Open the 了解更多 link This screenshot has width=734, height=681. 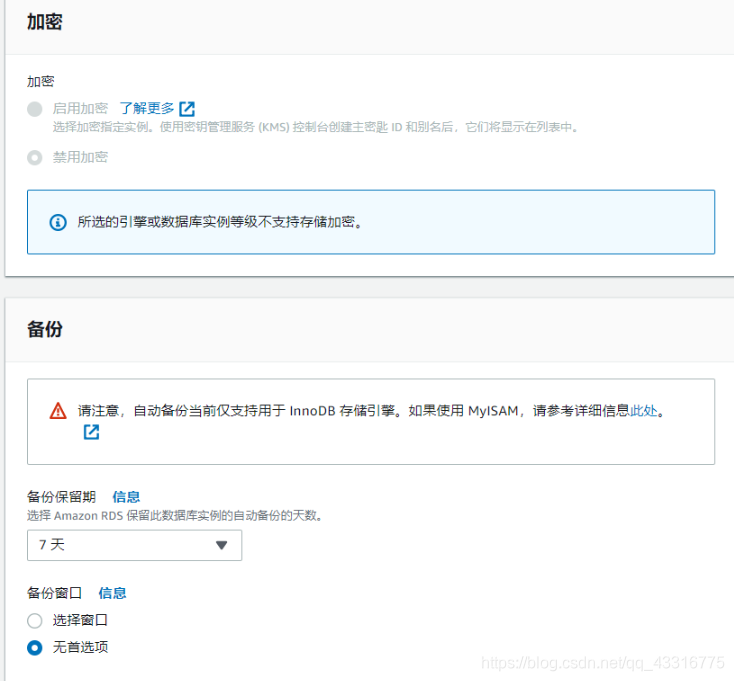coord(147,109)
